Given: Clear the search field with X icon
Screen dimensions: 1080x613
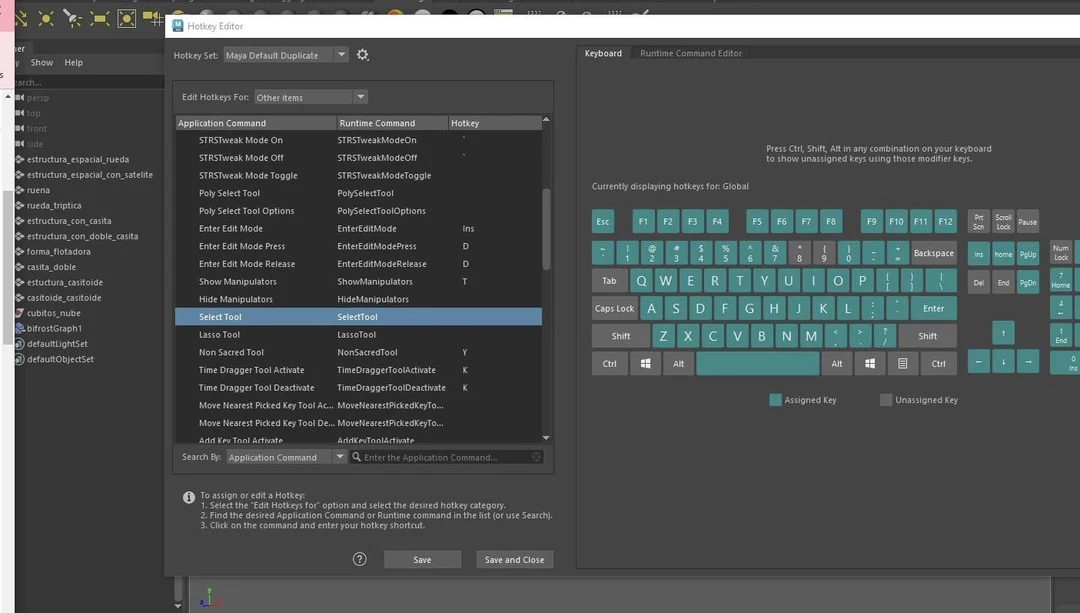Looking at the screenshot, I should click(537, 457).
